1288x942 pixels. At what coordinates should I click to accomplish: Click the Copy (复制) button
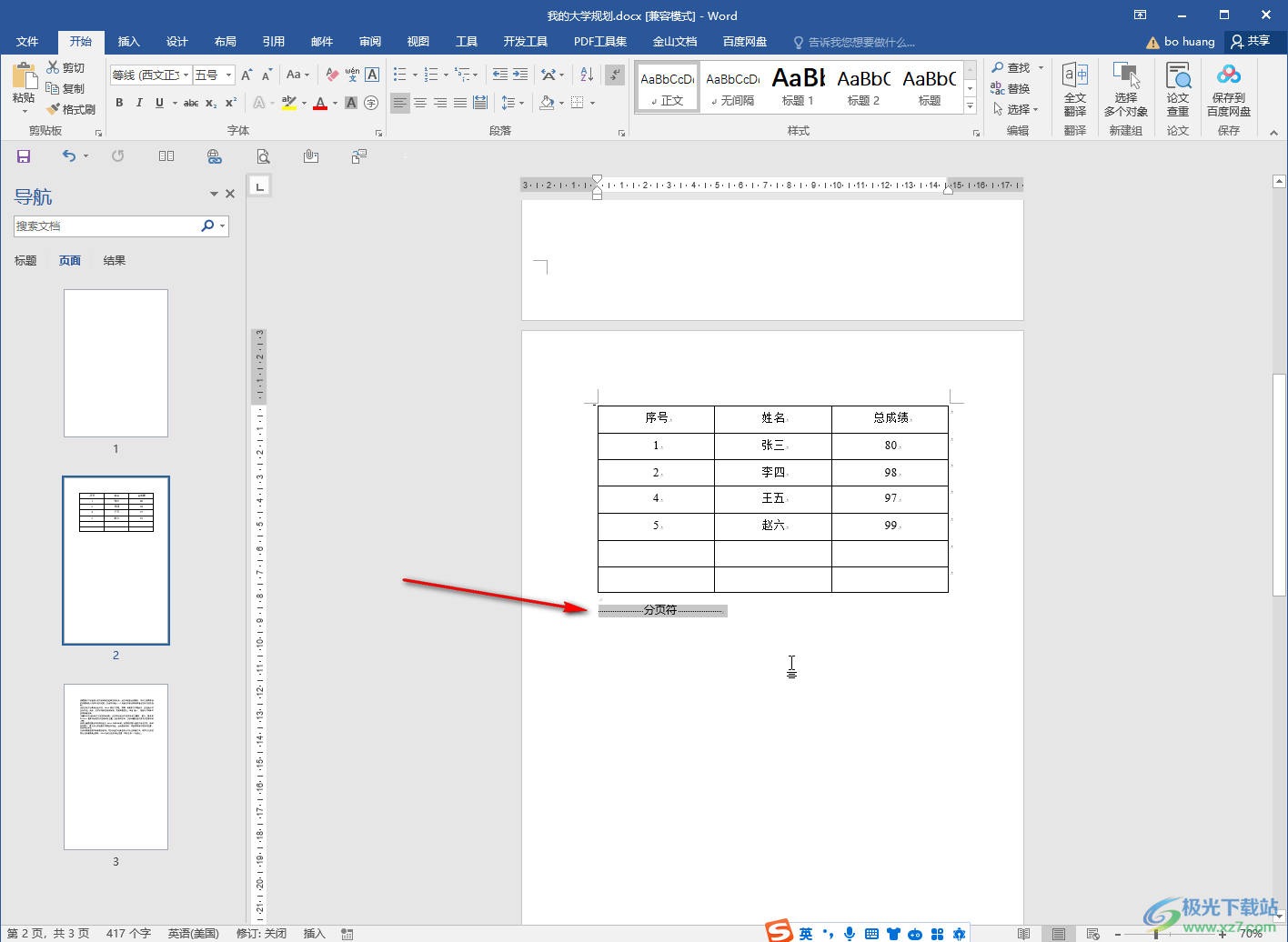point(65,88)
